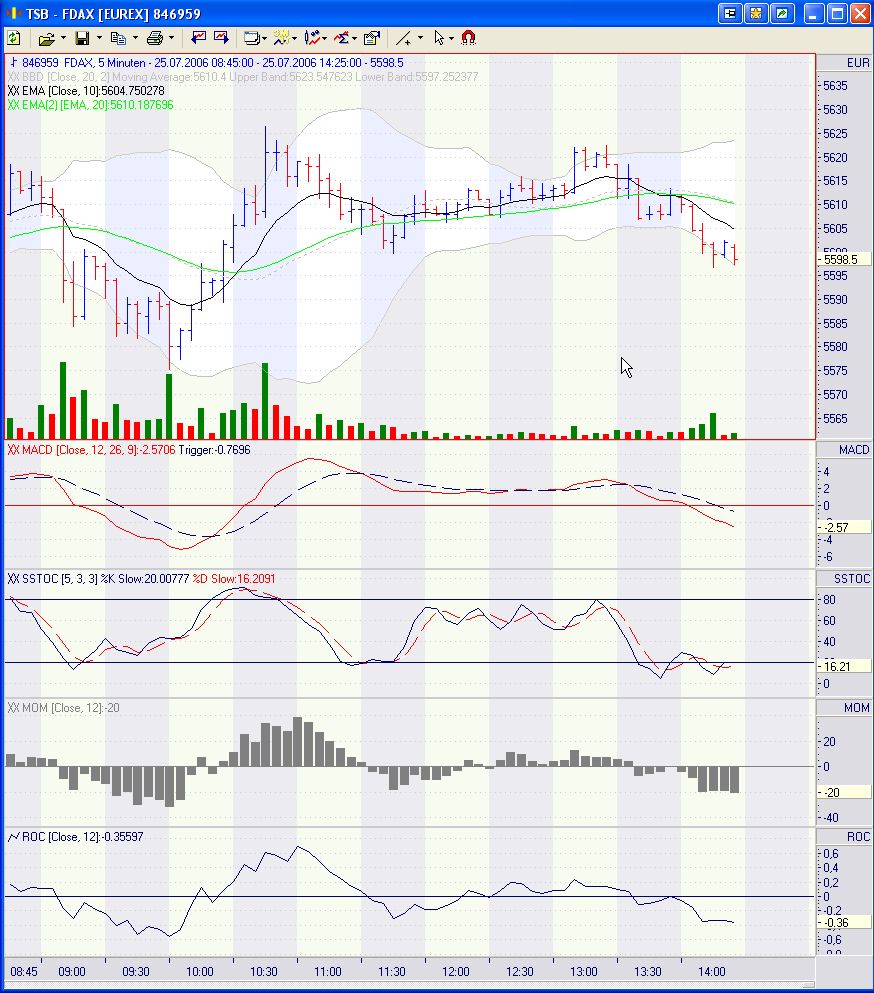Open the file open dropdown arrow
Screen dimensions: 874x993
pyautogui.click(x=63, y=37)
